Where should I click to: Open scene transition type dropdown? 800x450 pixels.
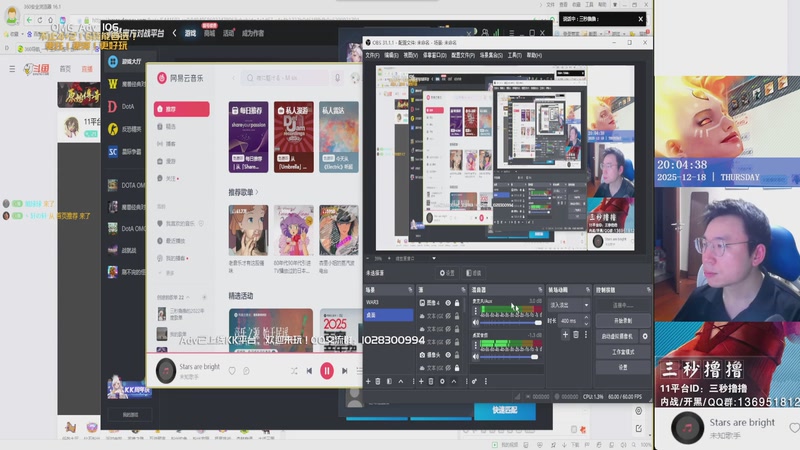[x=569, y=305]
